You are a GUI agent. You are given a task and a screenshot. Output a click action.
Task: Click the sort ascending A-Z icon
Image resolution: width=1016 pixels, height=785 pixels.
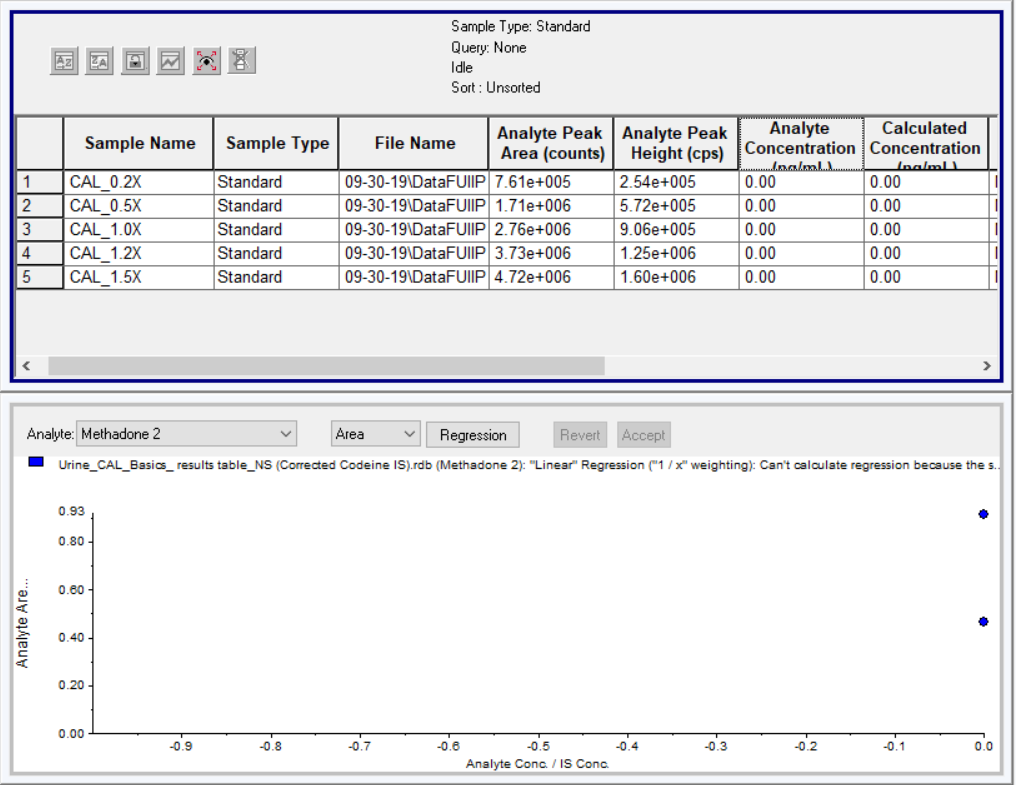point(64,61)
